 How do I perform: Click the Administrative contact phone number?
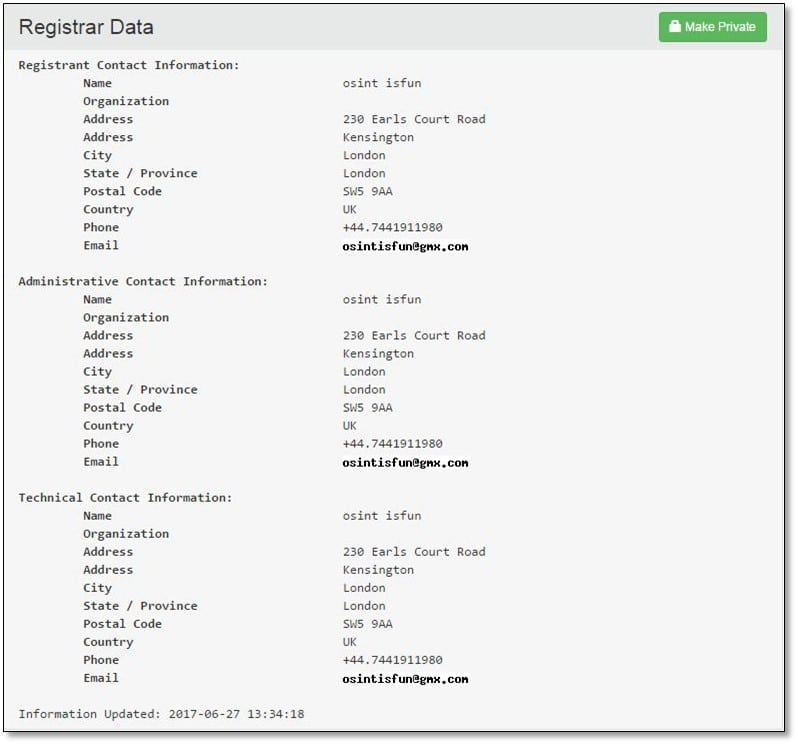[x=392, y=443]
